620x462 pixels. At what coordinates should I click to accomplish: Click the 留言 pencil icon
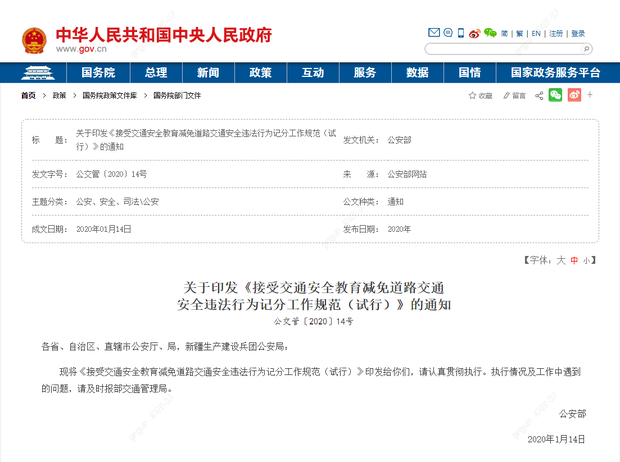(x=507, y=95)
